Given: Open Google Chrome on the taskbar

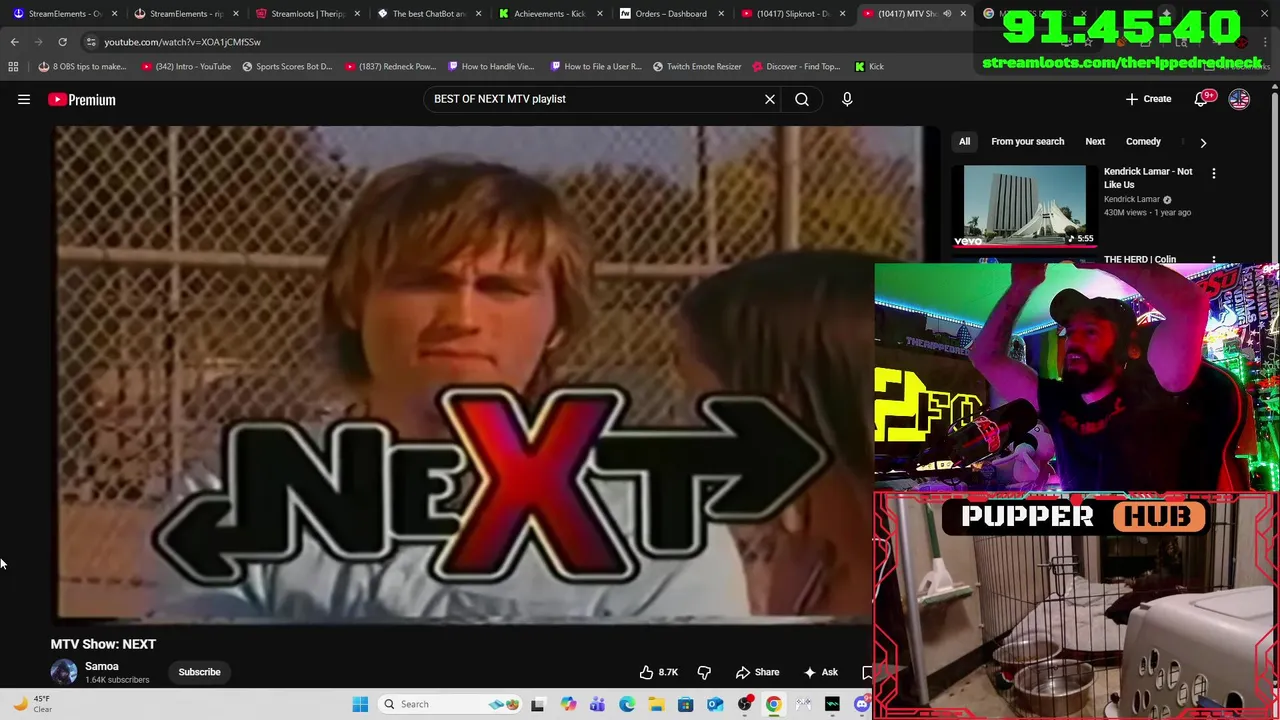Looking at the screenshot, I should [774, 704].
